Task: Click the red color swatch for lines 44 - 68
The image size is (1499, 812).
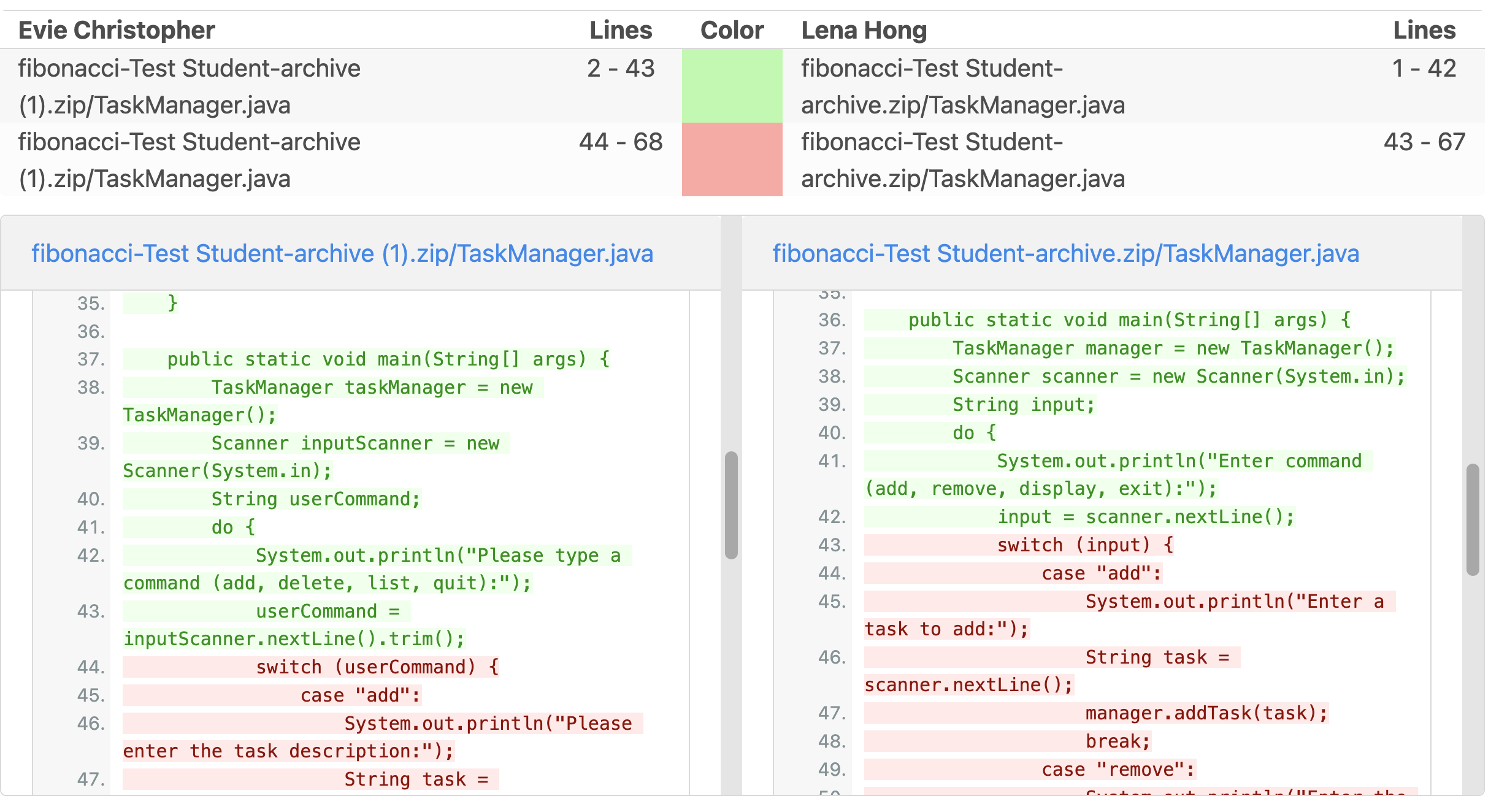Action: [732, 159]
